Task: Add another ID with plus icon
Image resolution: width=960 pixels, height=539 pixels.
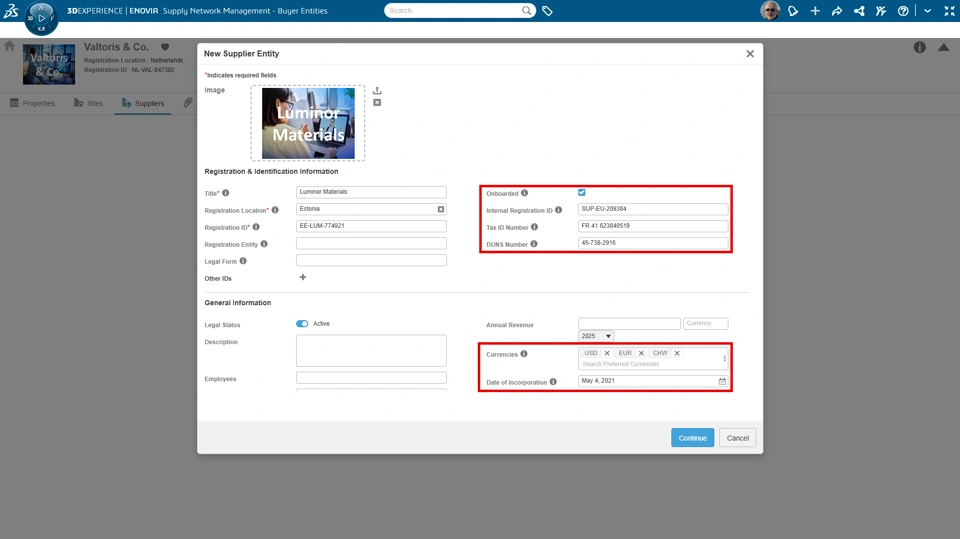Action: 302,277
